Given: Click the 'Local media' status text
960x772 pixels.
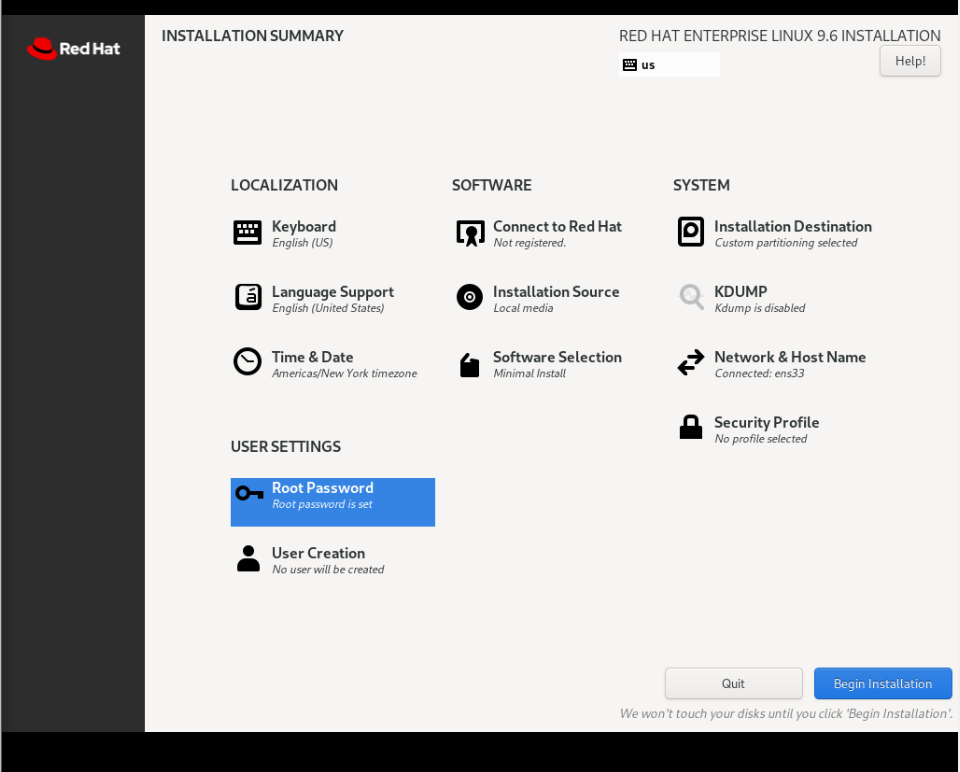Looking at the screenshot, I should [523, 308].
